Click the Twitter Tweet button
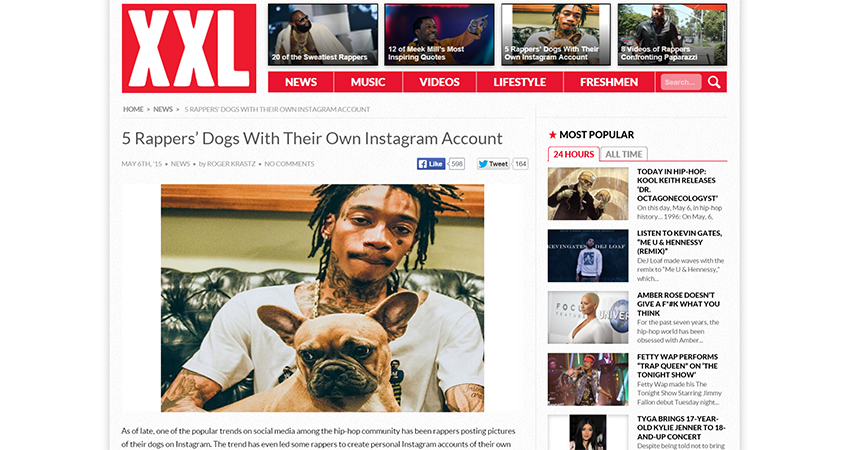Viewport: 850px width, 450px height. 493,164
